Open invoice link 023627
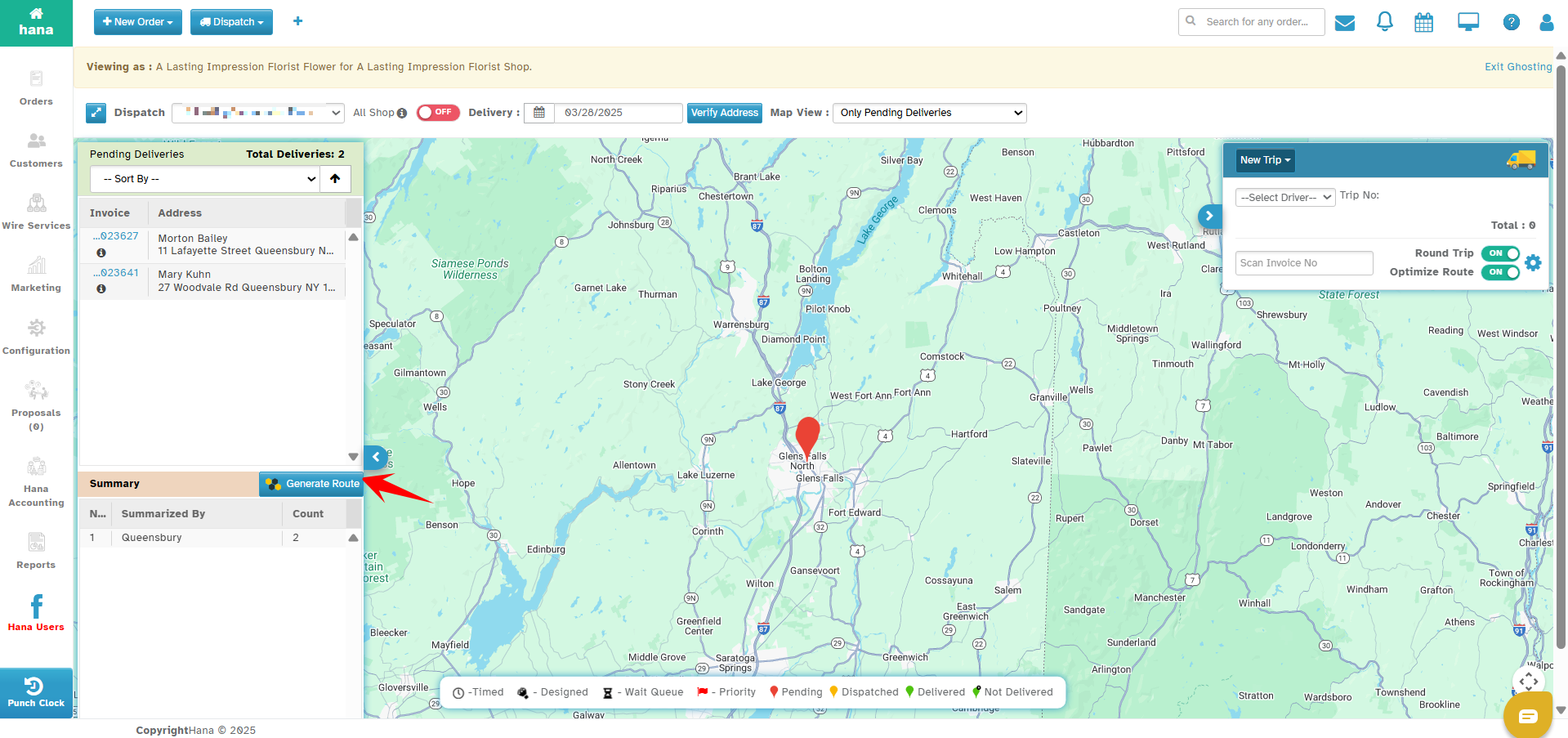Viewport: 1568px width, 738px height. [x=116, y=236]
